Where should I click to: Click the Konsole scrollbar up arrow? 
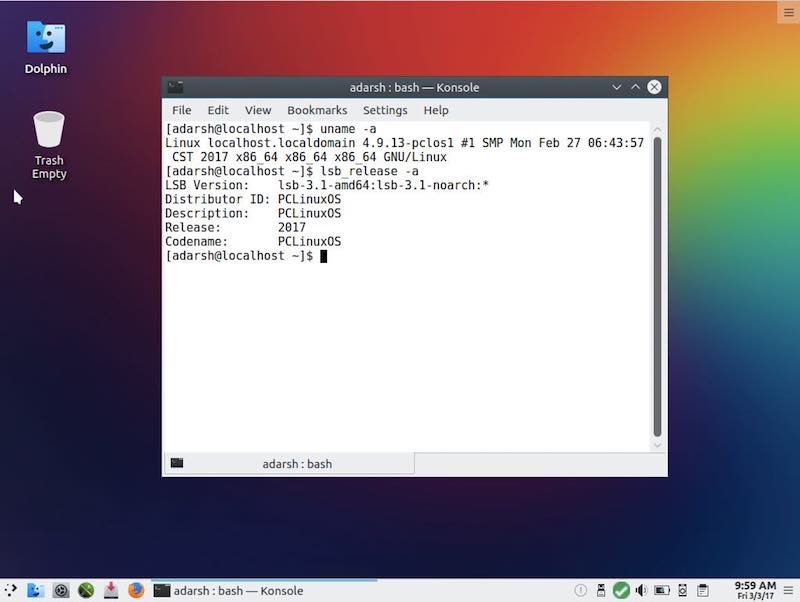[657, 130]
